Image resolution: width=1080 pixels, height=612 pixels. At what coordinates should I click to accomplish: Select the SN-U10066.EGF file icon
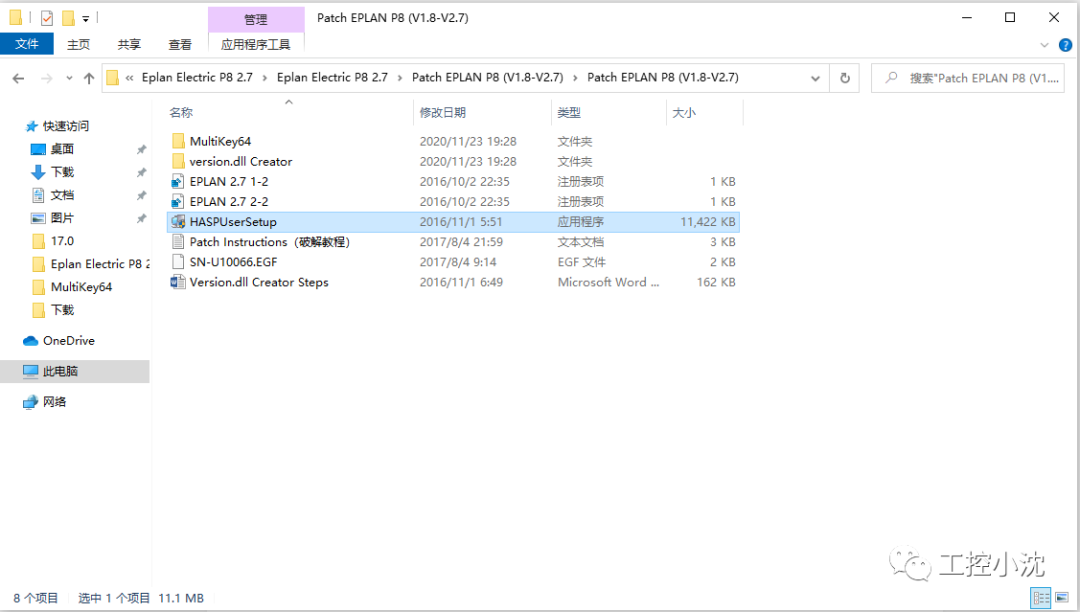(178, 262)
